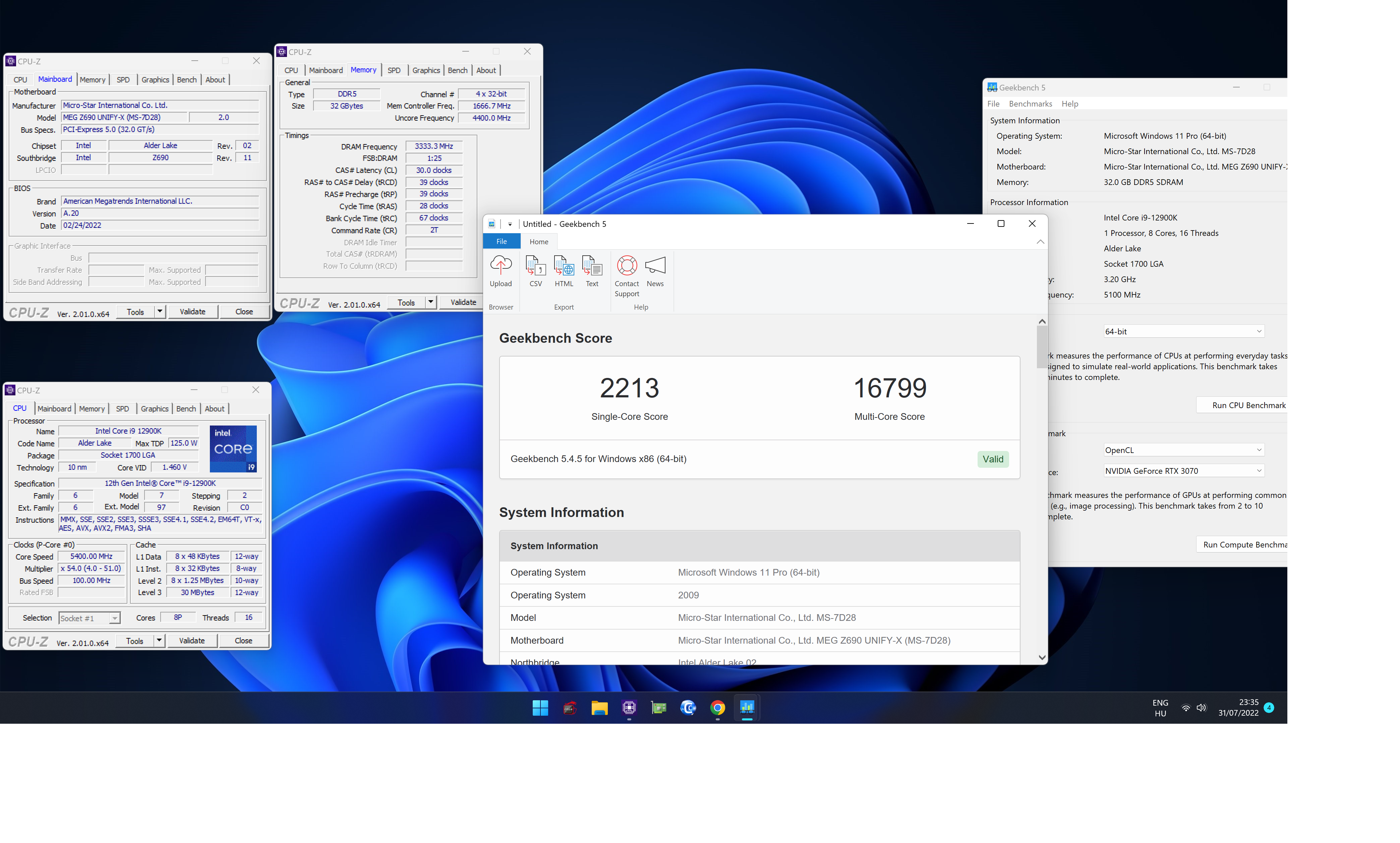This screenshot has width=1400, height=843.
Task: Click Close in Mainboard CPU-Z window
Action: pyautogui.click(x=244, y=311)
